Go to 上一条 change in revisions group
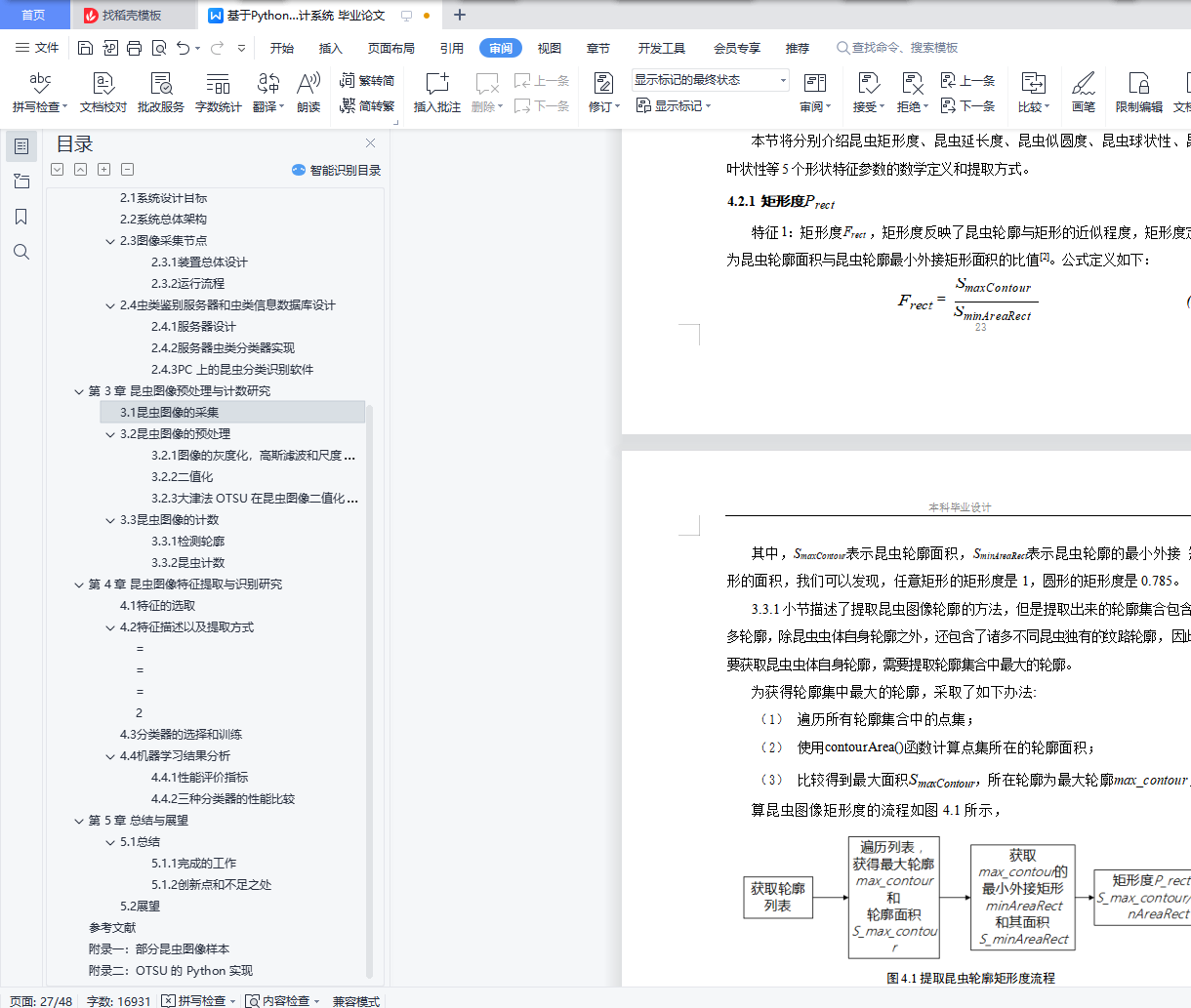This screenshot has width=1191, height=1008. pos(967,81)
